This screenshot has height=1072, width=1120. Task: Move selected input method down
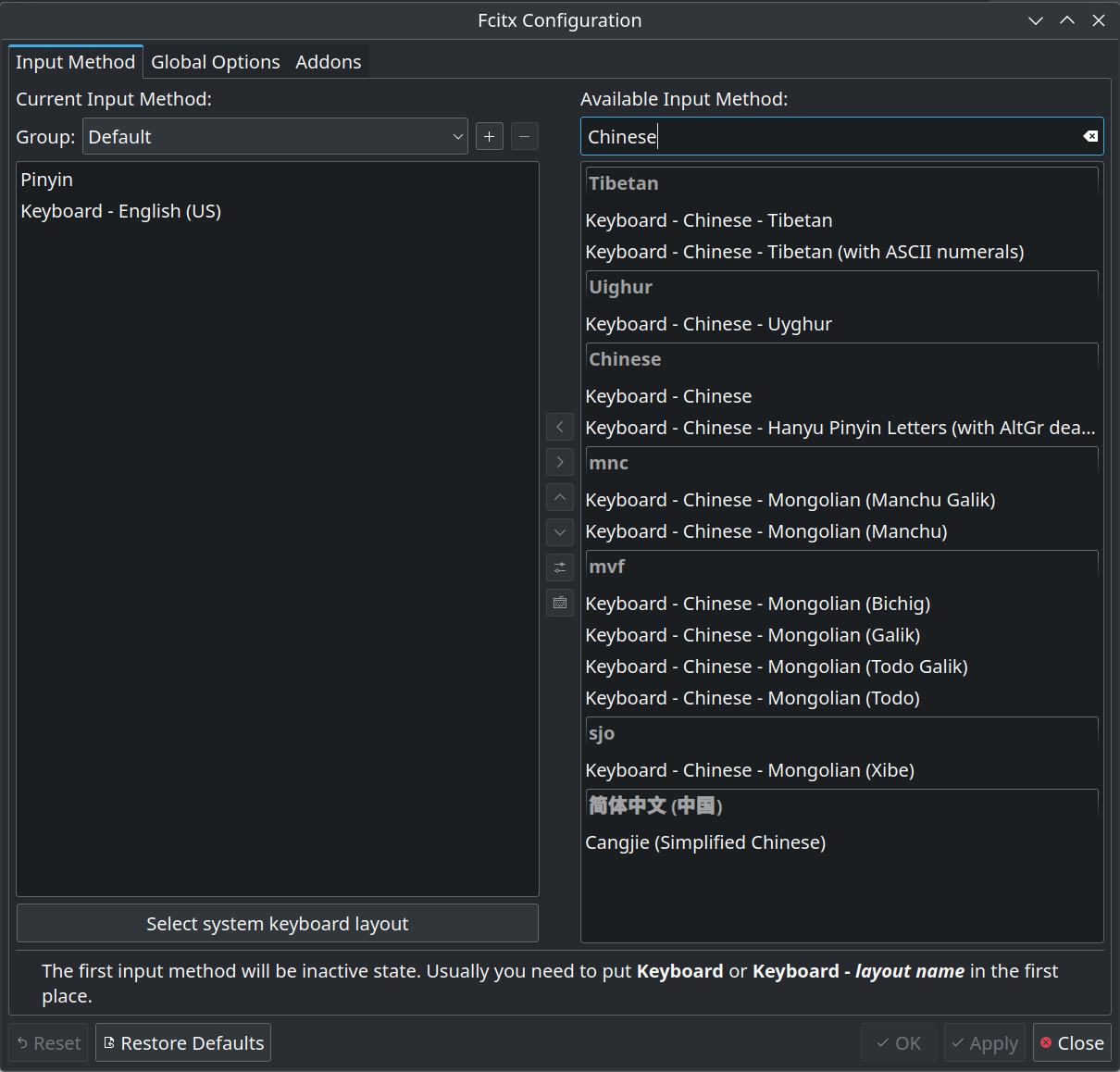(560, 532)
